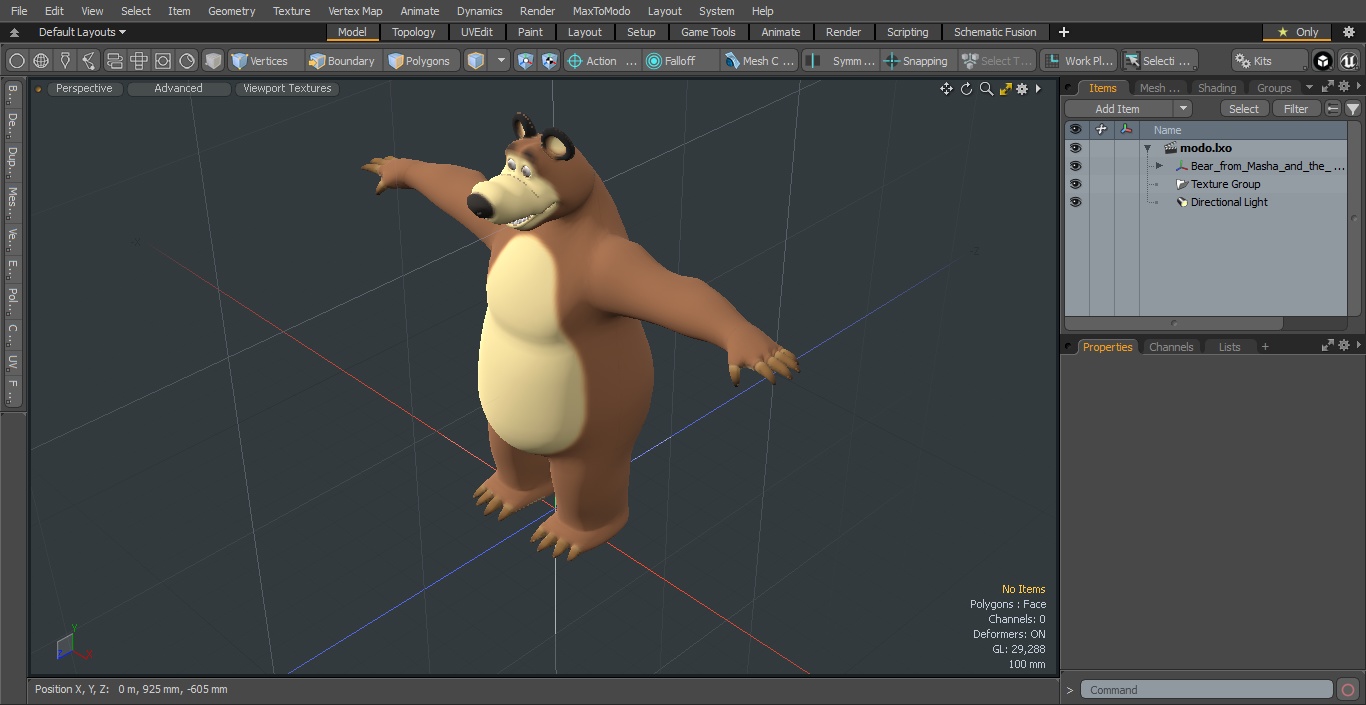Switch to the Topology layout tab
The height and width of the screenshot is (705, 1366).
point(414,32)
